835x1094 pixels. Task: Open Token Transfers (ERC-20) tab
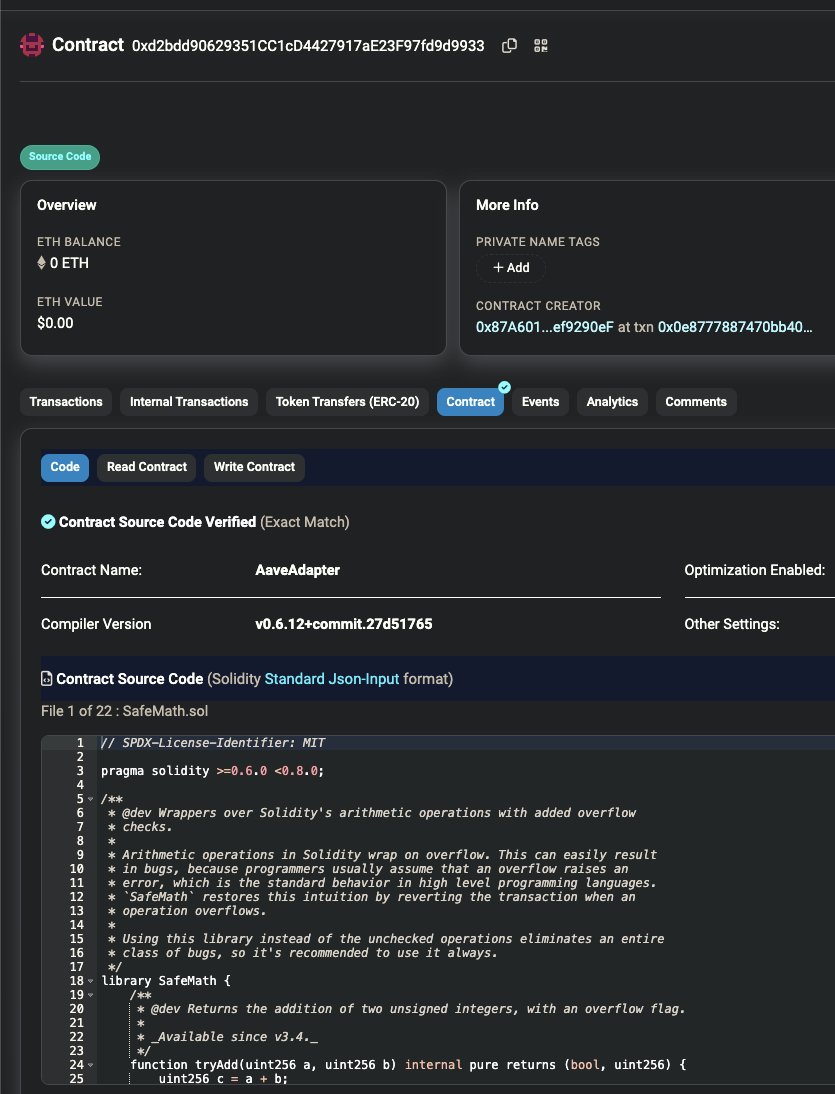[347, 402]
